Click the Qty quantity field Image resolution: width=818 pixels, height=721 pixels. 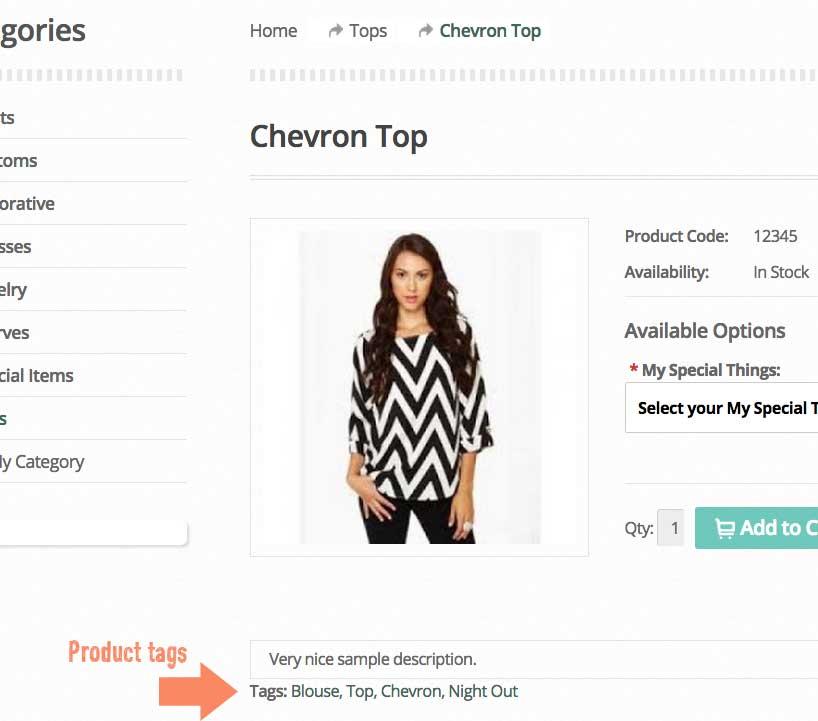pos(674,528)
